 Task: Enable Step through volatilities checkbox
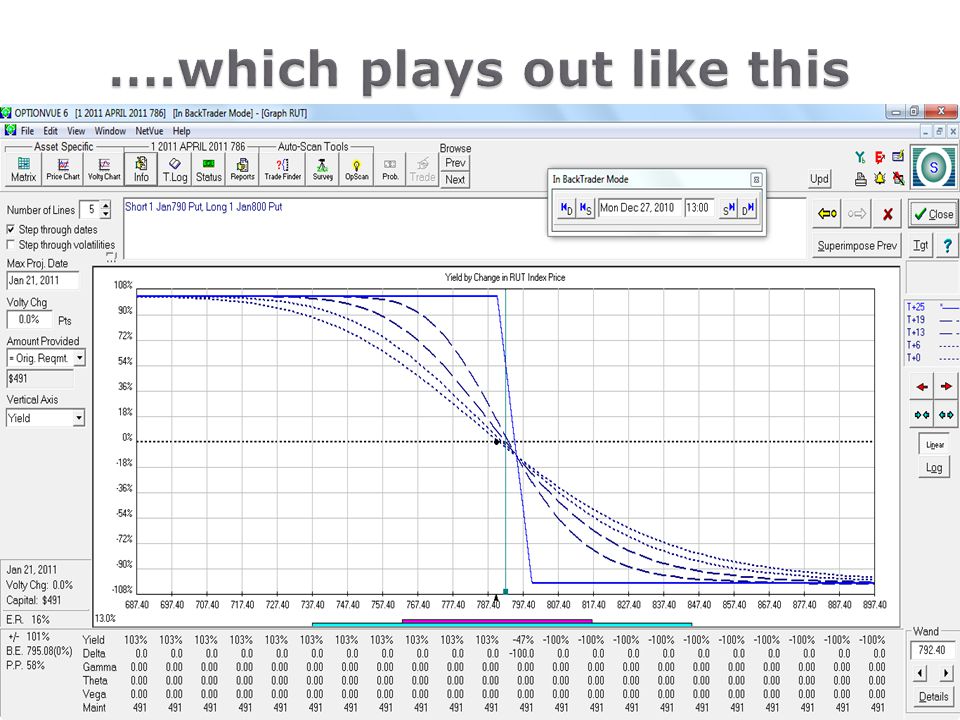[10, 244]
